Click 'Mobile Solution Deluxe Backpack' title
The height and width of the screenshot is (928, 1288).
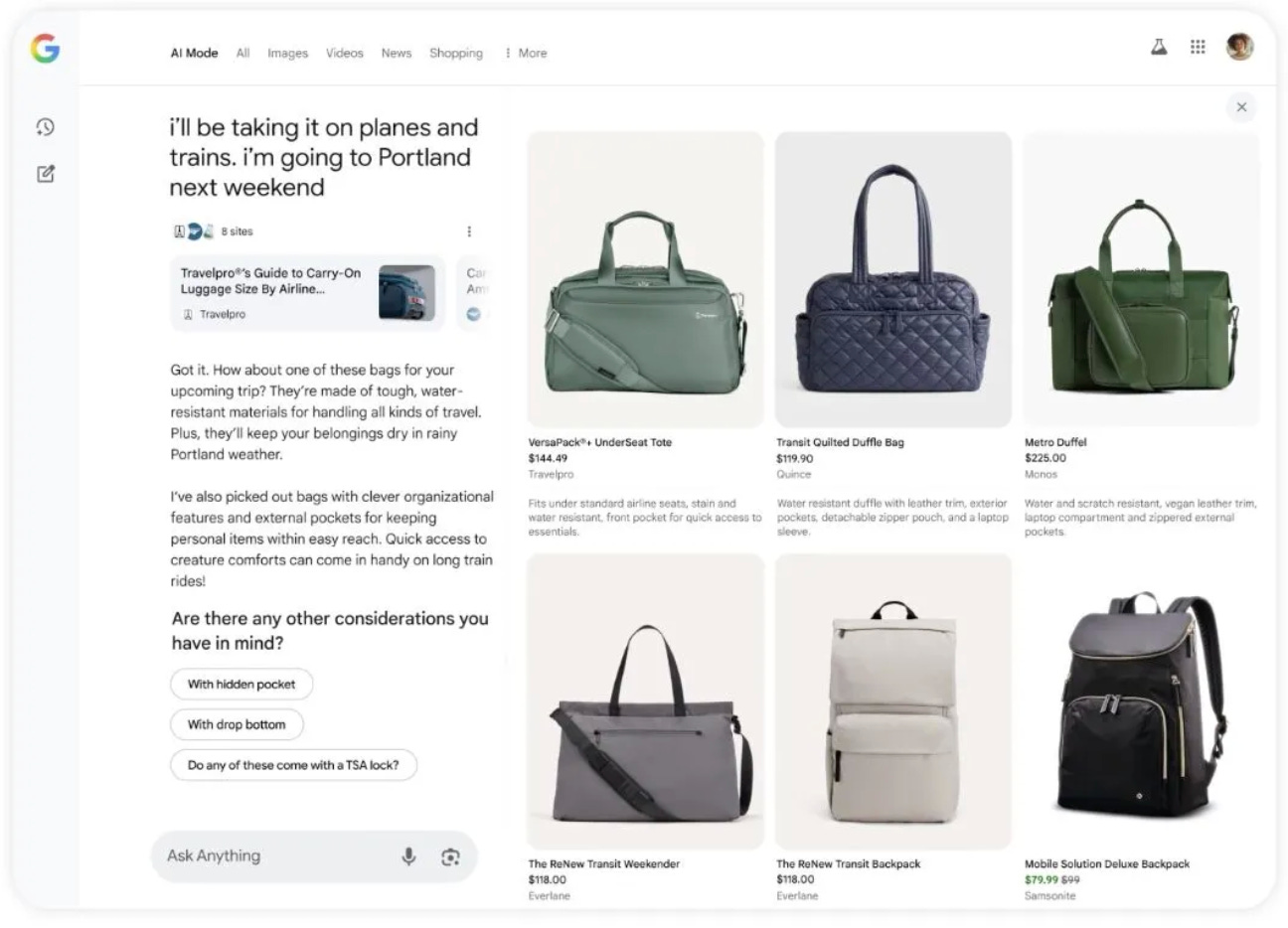[x=1107, y=864]
